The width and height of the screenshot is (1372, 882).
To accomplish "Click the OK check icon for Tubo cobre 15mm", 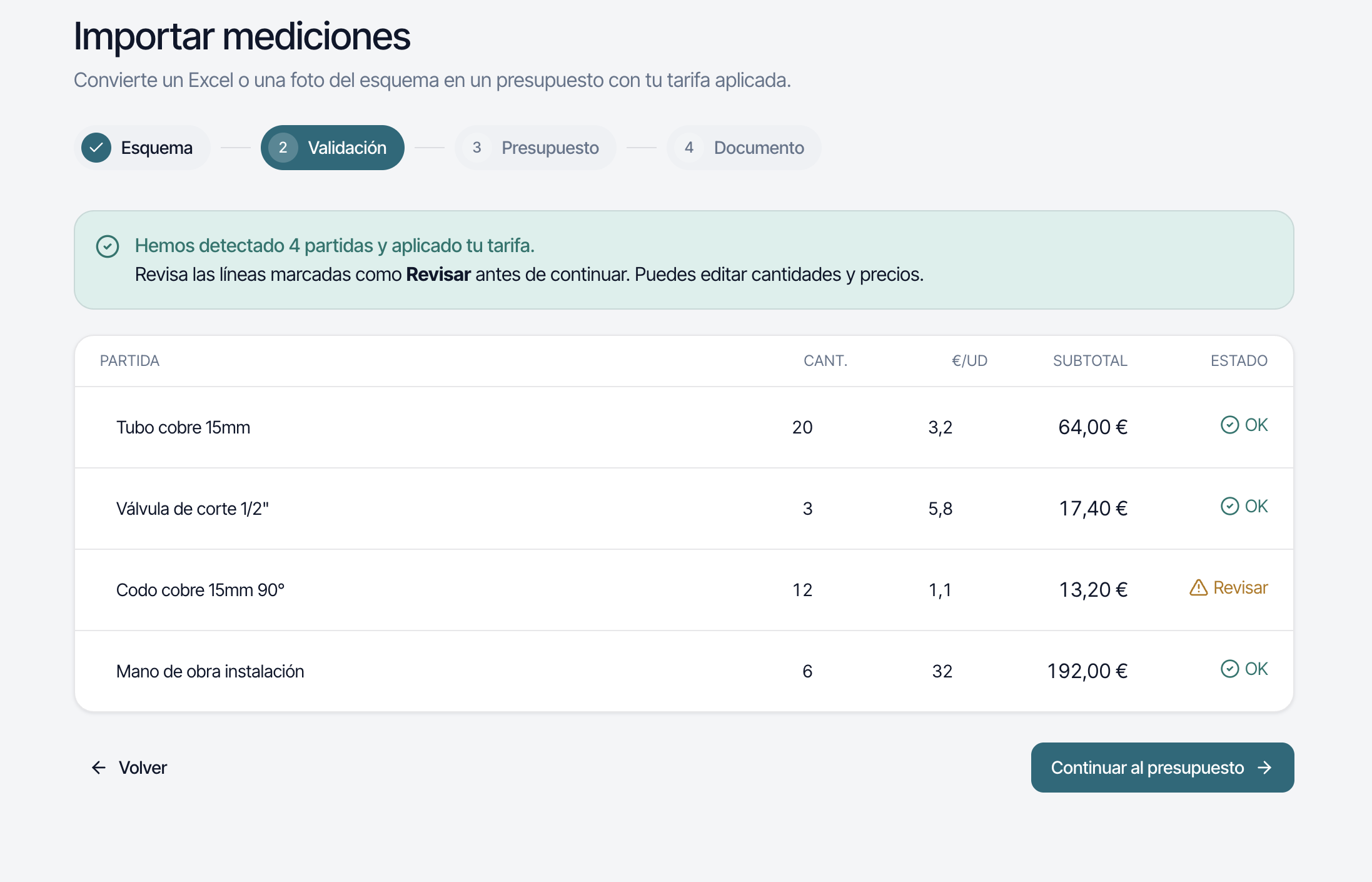I will point(1229,425).
